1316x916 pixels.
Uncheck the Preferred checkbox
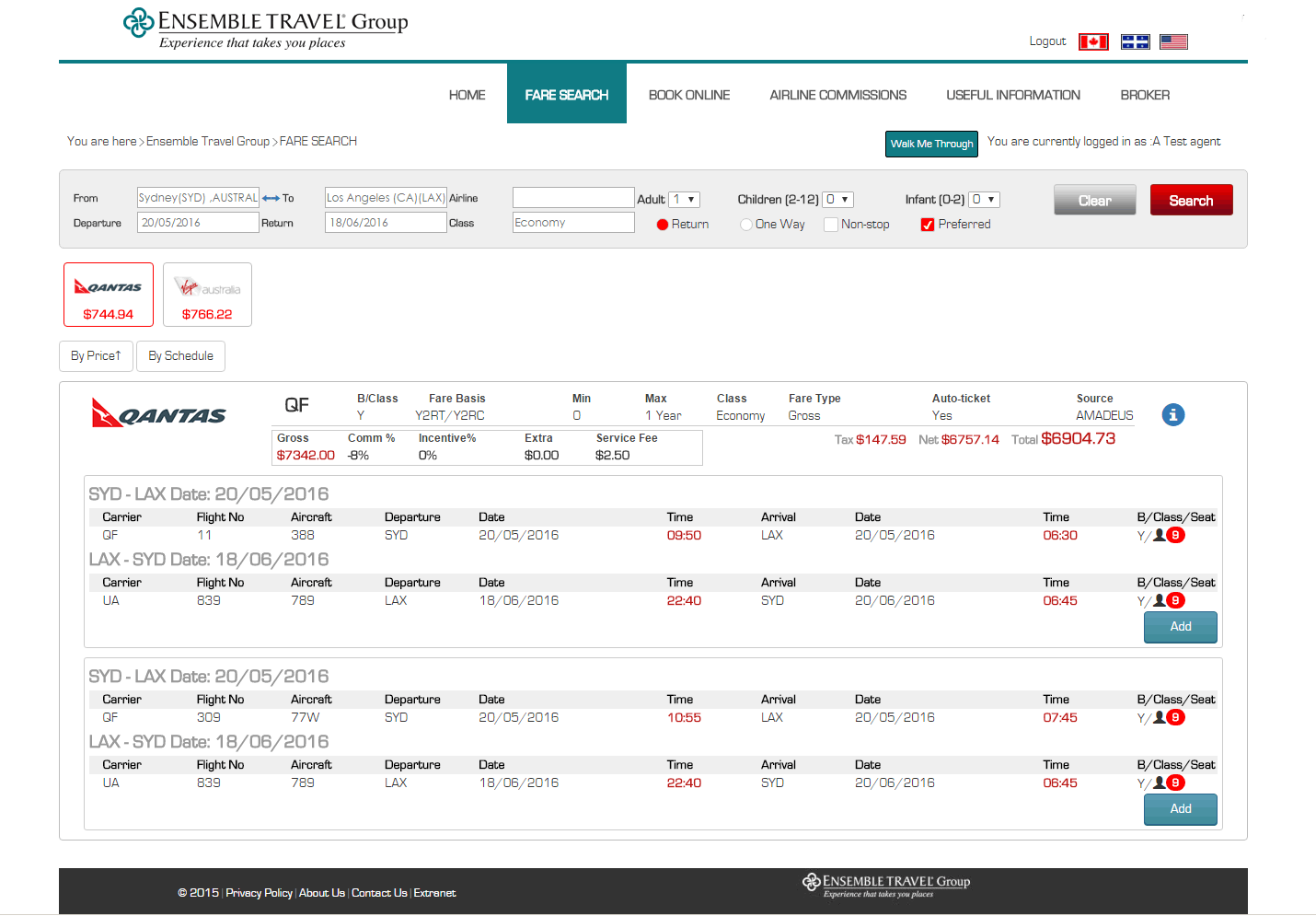(928, 225)
